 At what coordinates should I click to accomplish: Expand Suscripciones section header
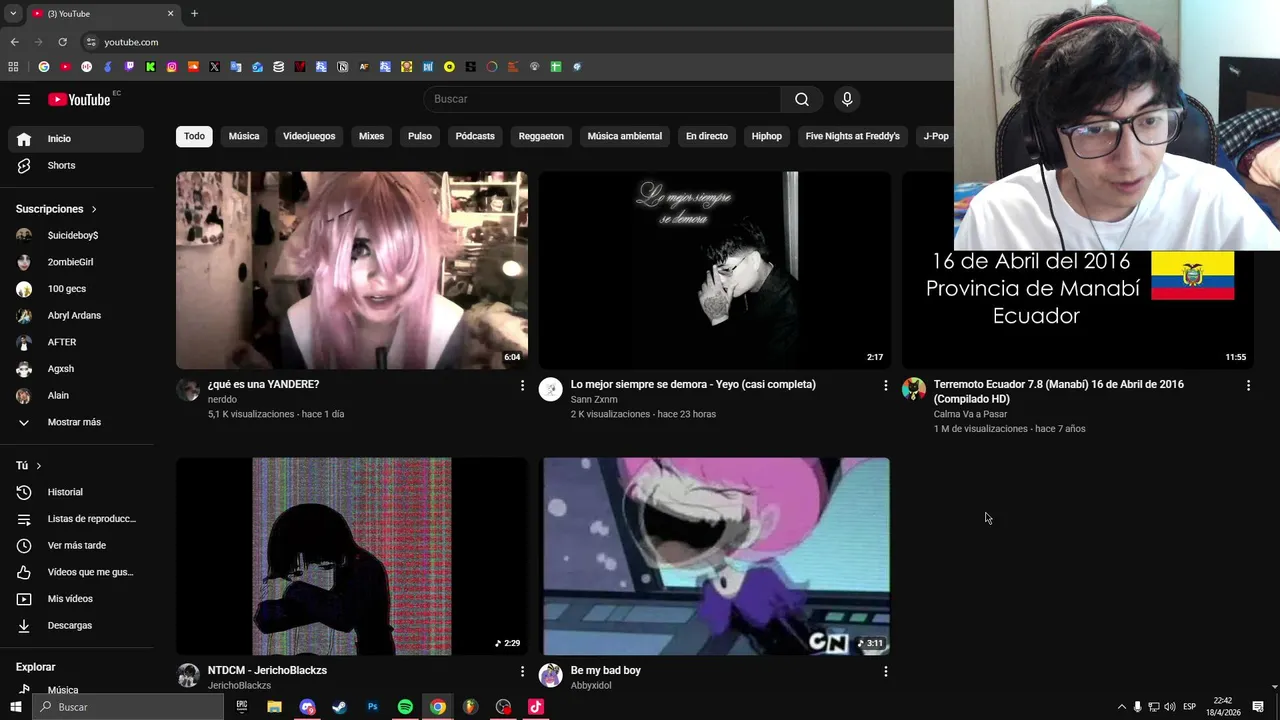(57, 209)
